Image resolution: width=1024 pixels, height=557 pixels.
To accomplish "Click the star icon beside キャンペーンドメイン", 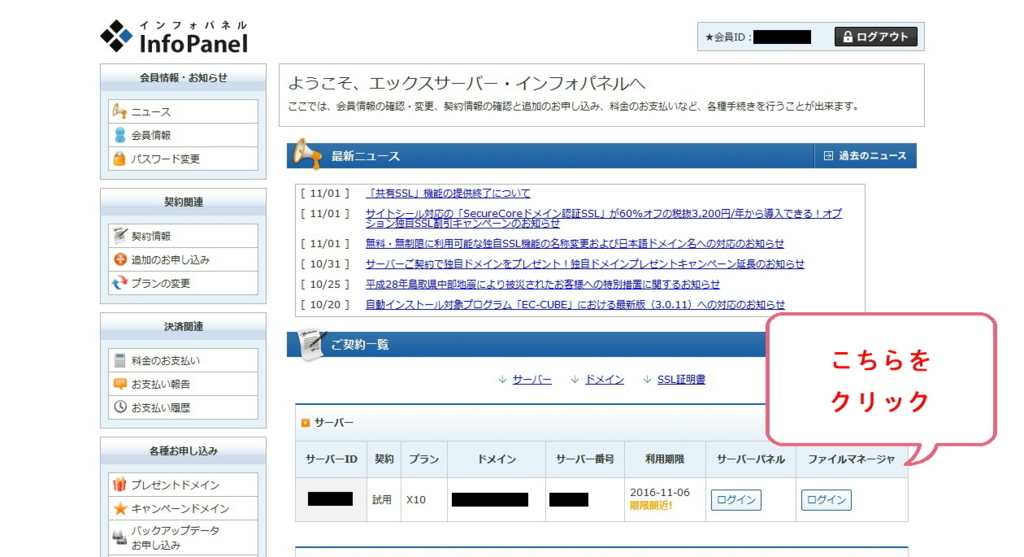I will pos(120,508).
